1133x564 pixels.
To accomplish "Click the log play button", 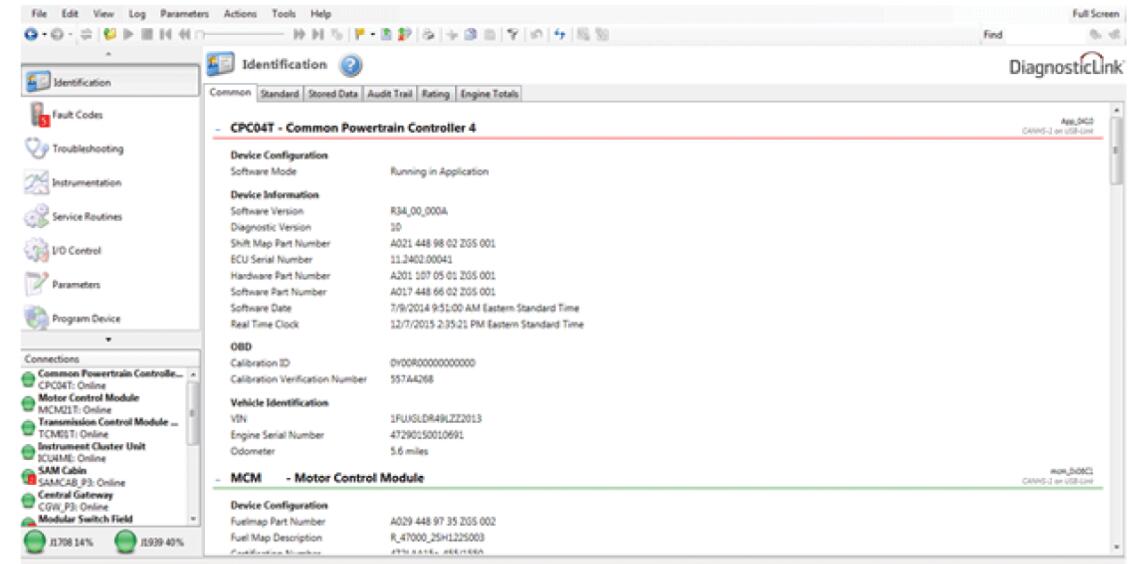I will pos(129,34).
